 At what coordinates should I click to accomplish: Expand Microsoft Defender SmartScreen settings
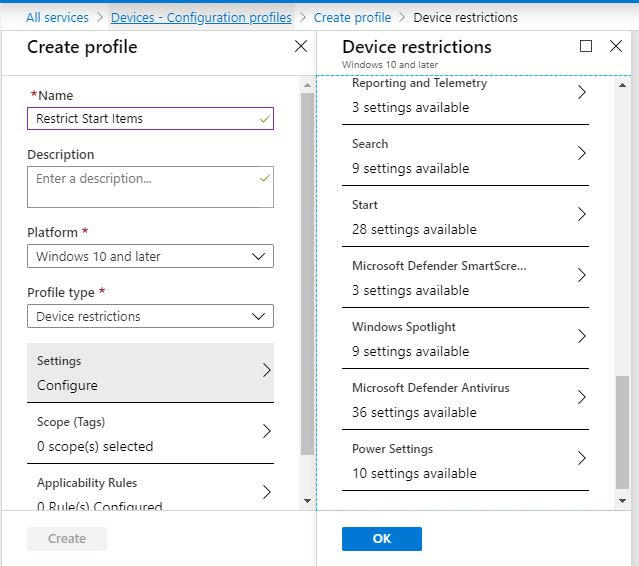point(465,278)
